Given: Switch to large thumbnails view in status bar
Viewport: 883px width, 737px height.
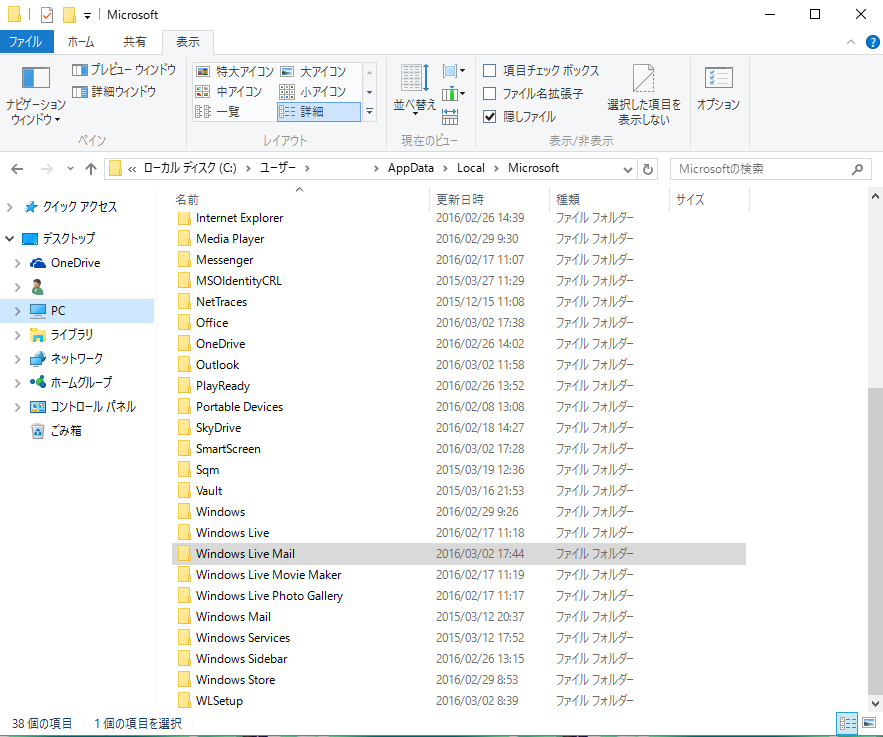Looking at the screenshot, I should tap(869, 723).
